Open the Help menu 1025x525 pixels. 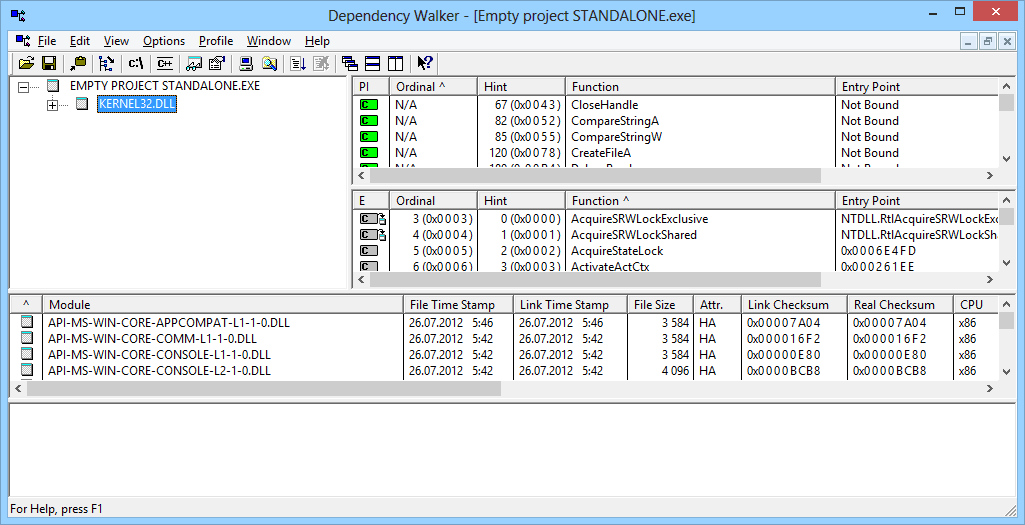coord(317,41)
